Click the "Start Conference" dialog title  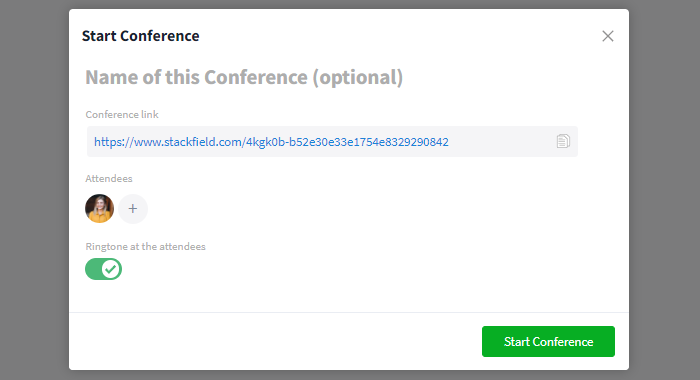coord(141,36)
